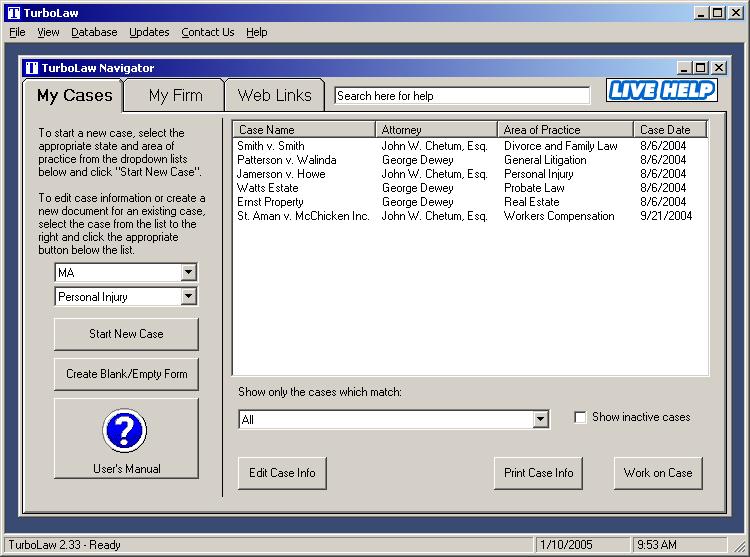This screenshot has height=557, width=750.
Task: Click Divorce and Family Law cell
Action: pyautogui.click(x=561, y=146)
